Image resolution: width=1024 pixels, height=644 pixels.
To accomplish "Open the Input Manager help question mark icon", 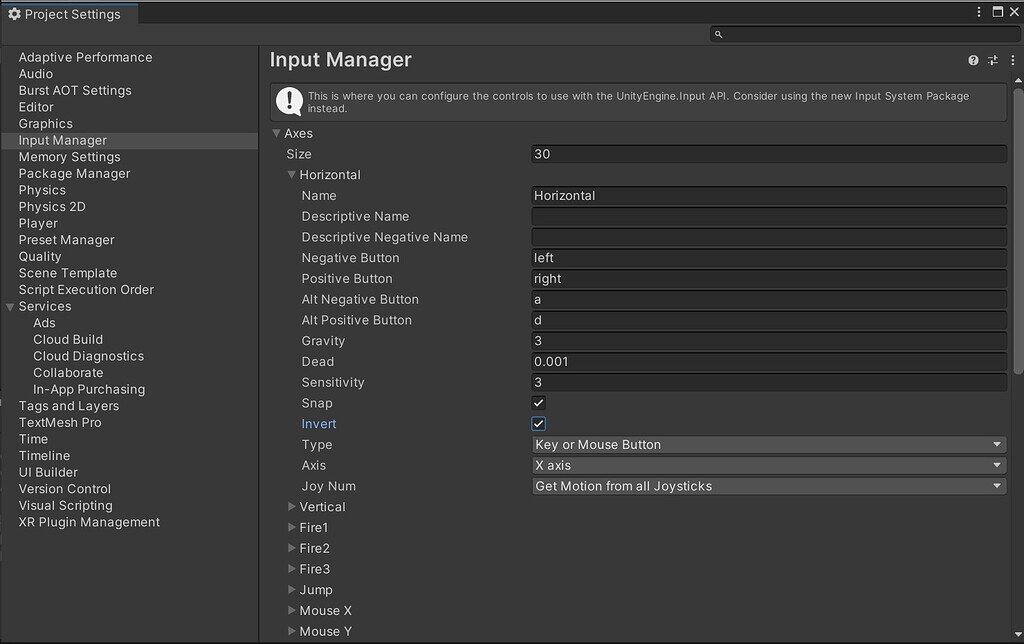I will [972, 60].
